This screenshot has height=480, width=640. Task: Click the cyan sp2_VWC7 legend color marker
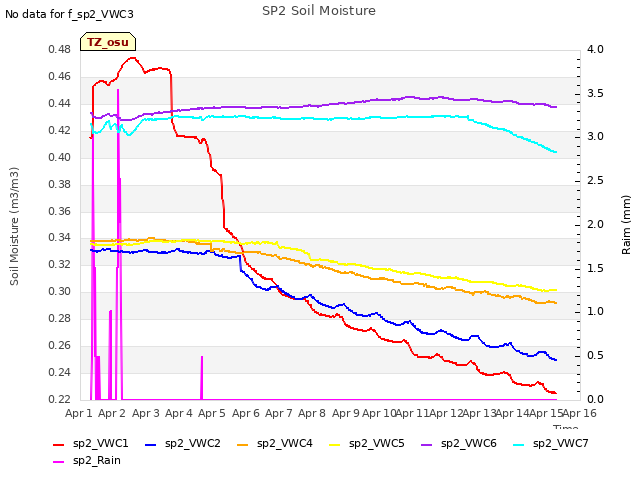[519, 444]
